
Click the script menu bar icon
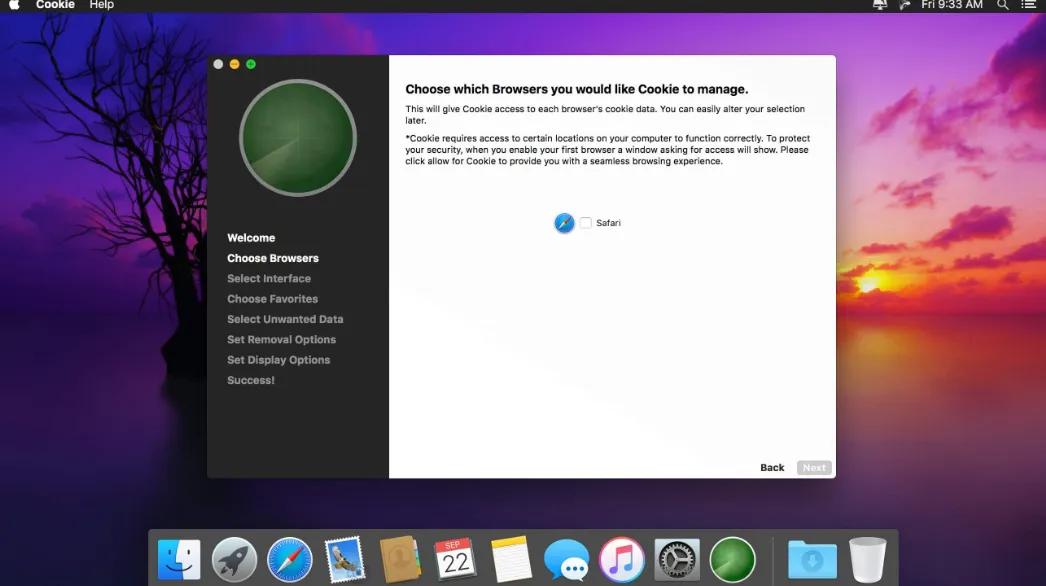tap(905, 5)
